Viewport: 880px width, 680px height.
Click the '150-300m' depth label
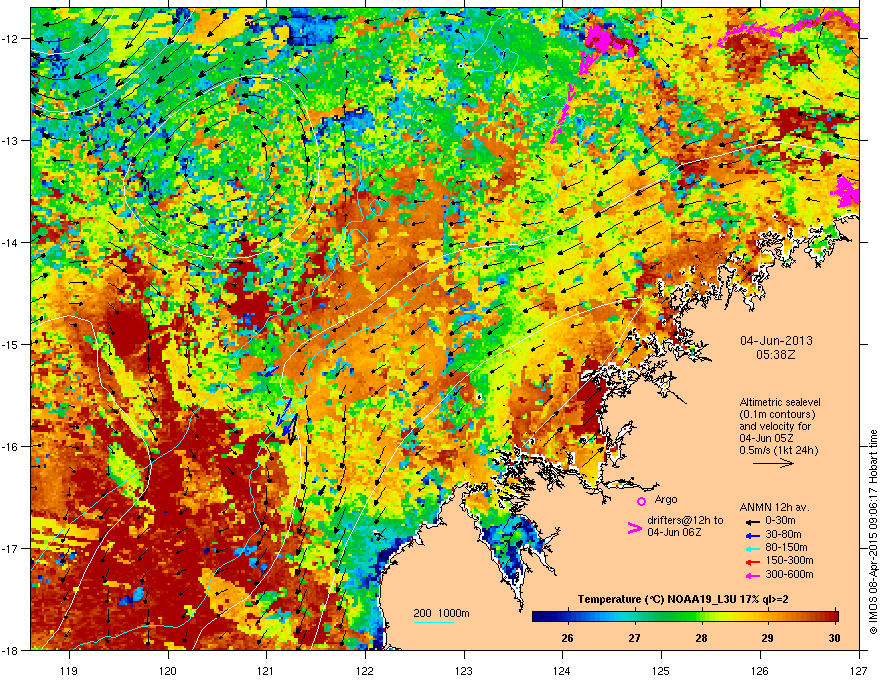click(x=789, y=560)
